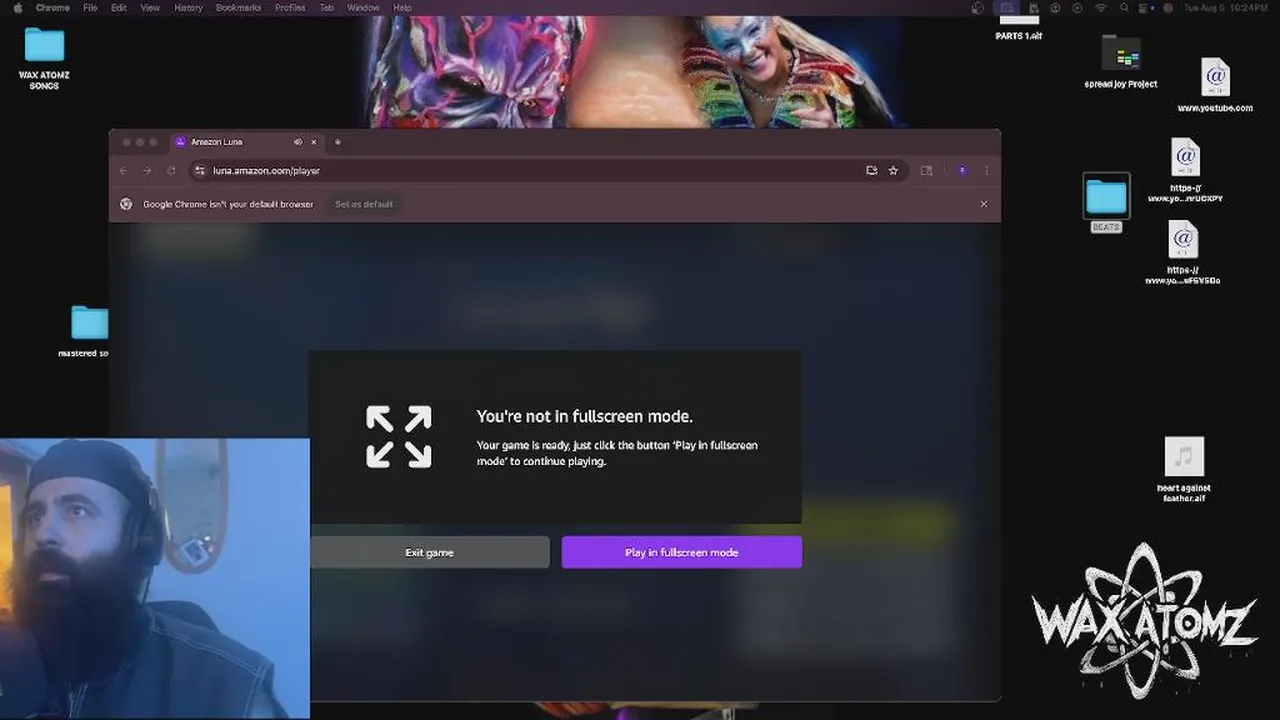Click the date and time in the menu bar
The image size is (1280, 720).
1226,7
